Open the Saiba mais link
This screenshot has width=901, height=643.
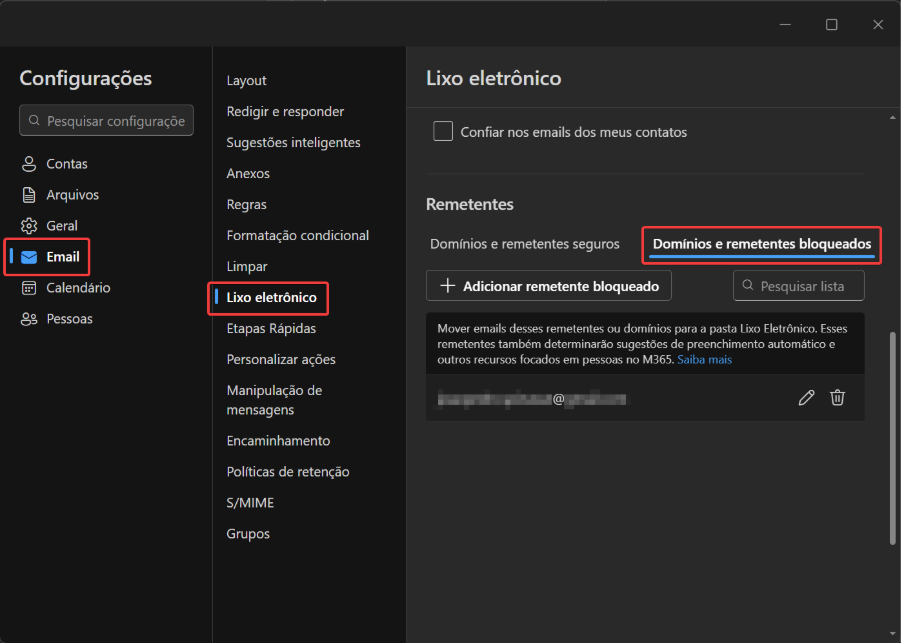click(704, 359)
